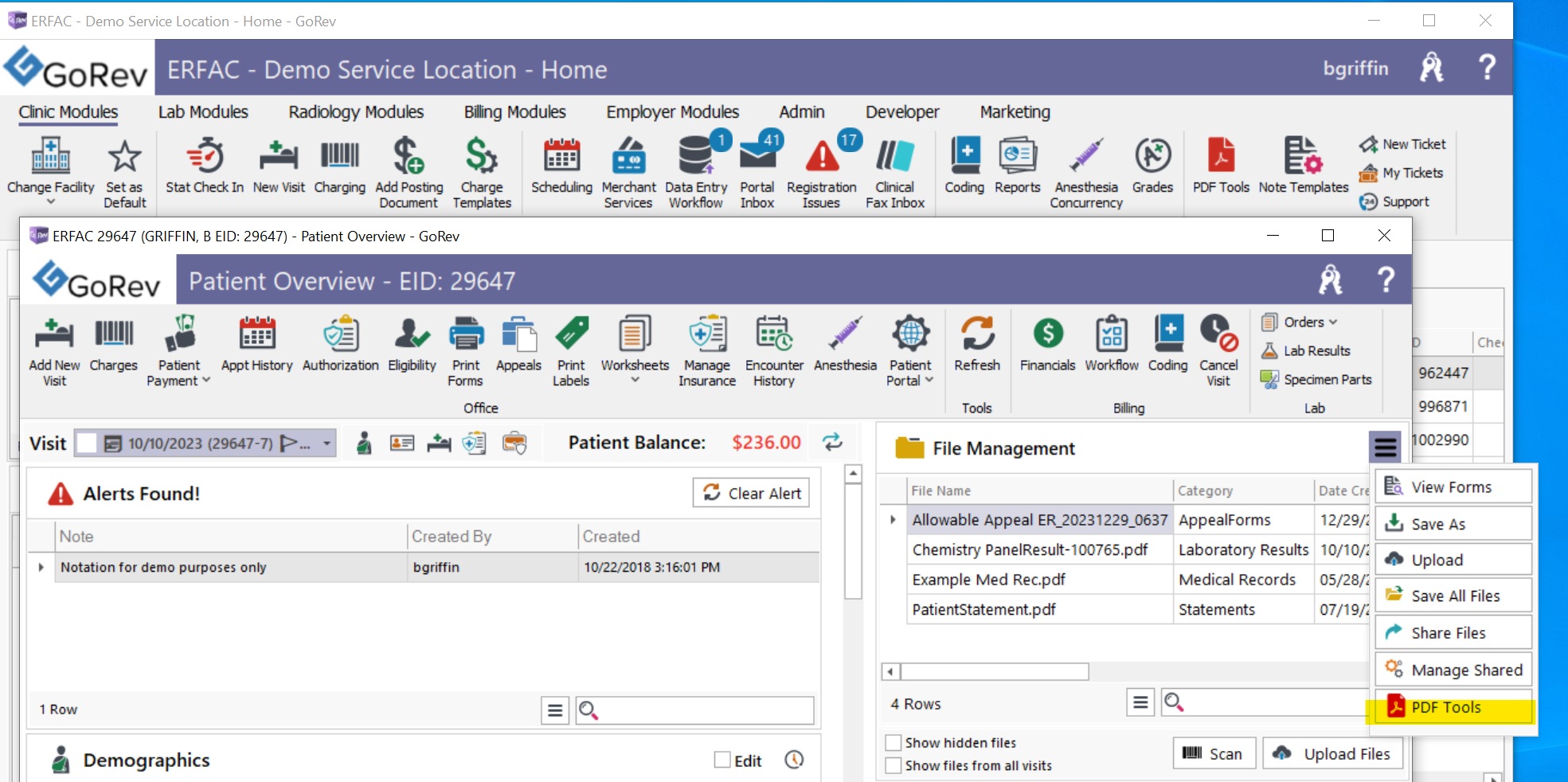Open Merchant Services
This screenshot has height=782, width=1568.
coord(628,173)
